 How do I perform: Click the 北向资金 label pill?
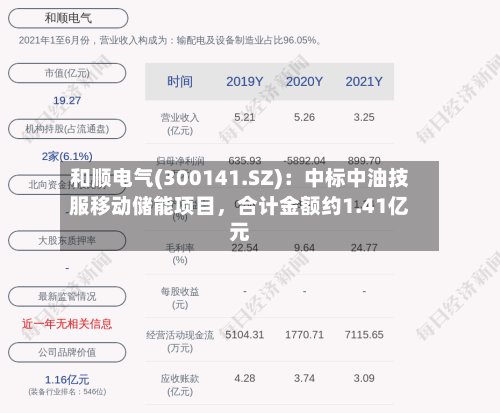tap(67, 185)
